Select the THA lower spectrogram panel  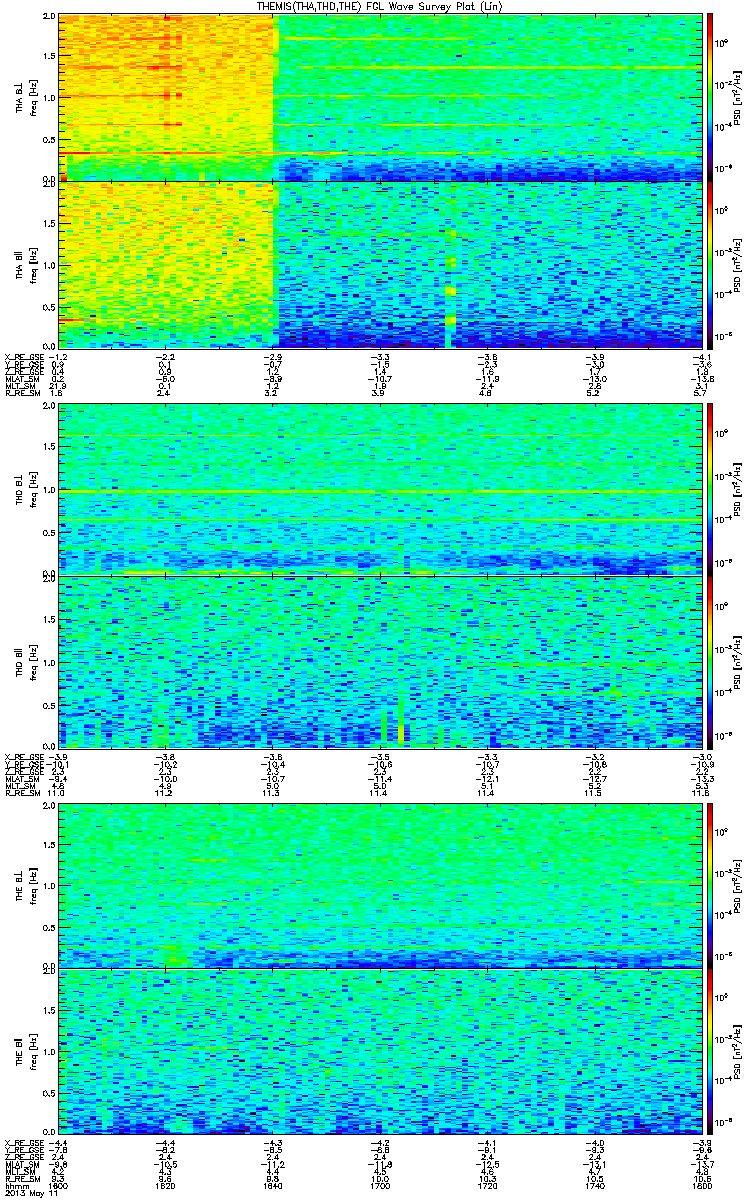coord(380,264)
